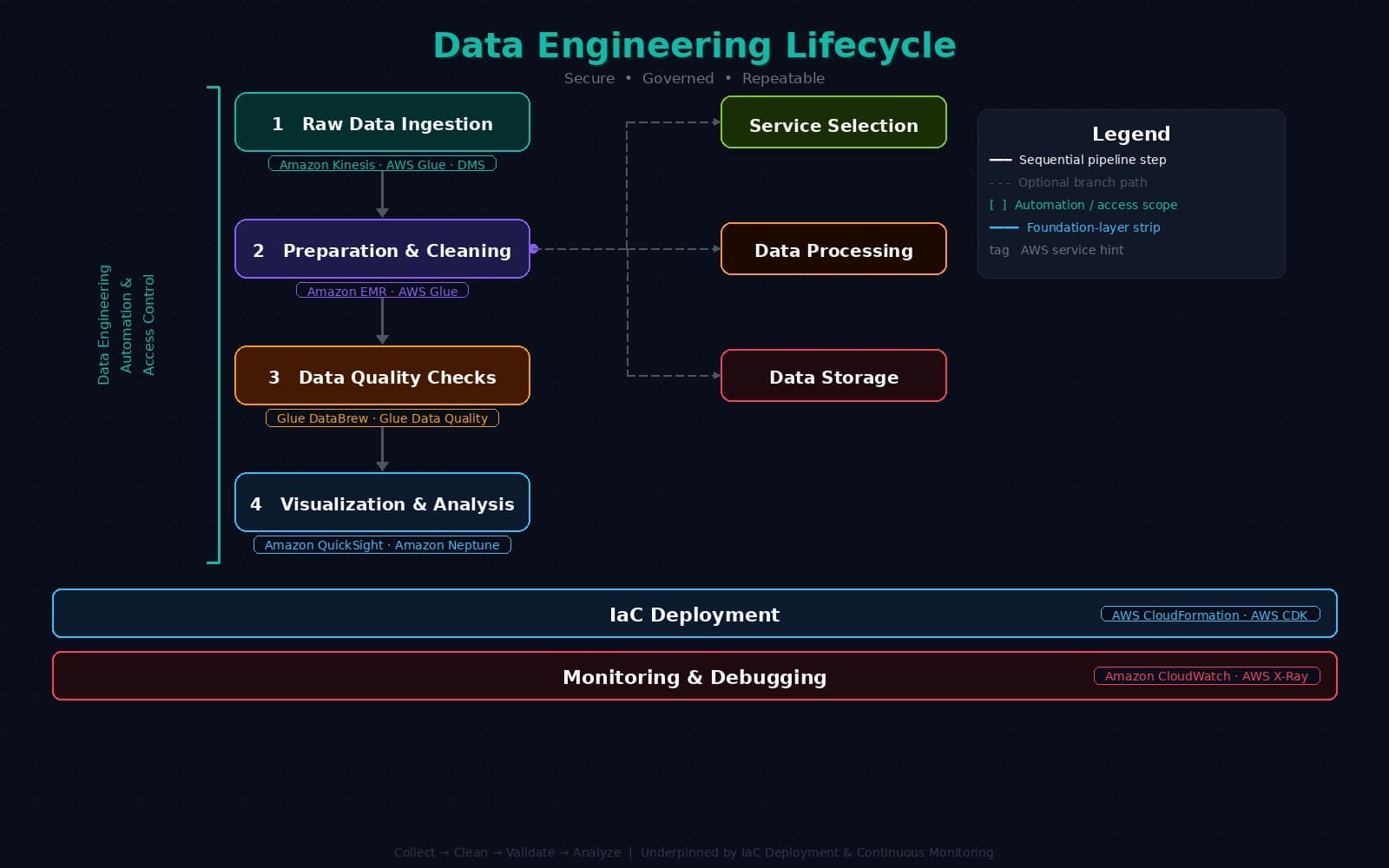
Task: Click the vertical Automation & Access Control label
Action: click(126, 325)
